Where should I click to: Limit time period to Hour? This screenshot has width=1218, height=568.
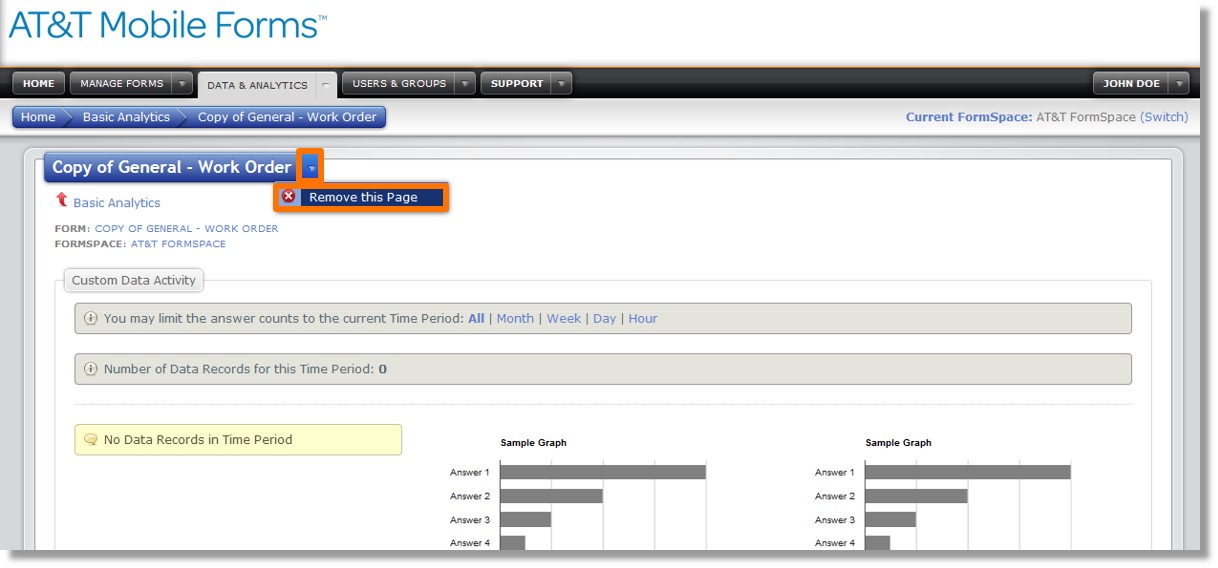643,319
